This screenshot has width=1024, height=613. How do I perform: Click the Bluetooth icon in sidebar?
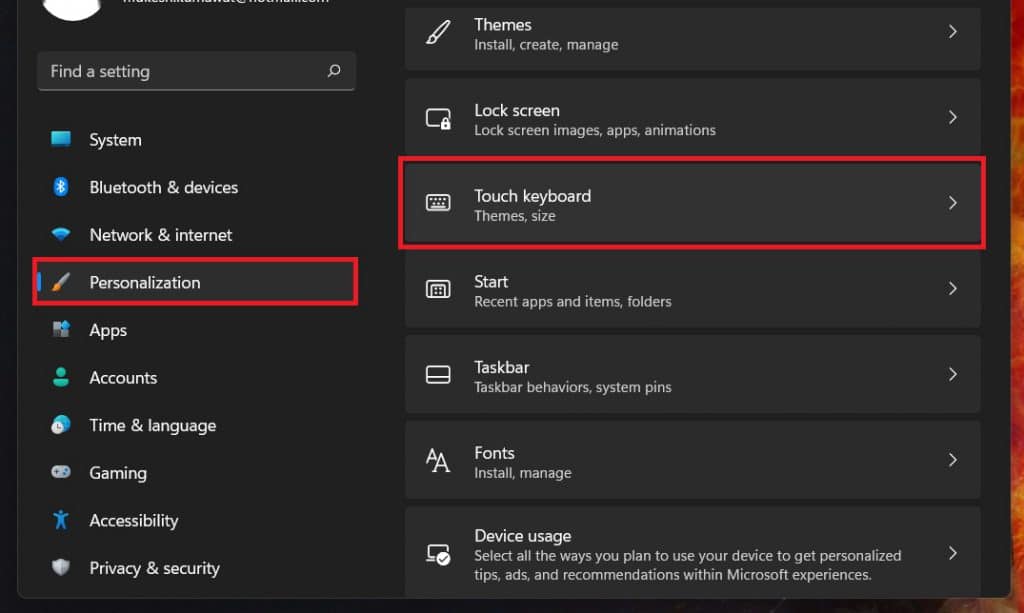pyautogui.click(x=61, y=187)
